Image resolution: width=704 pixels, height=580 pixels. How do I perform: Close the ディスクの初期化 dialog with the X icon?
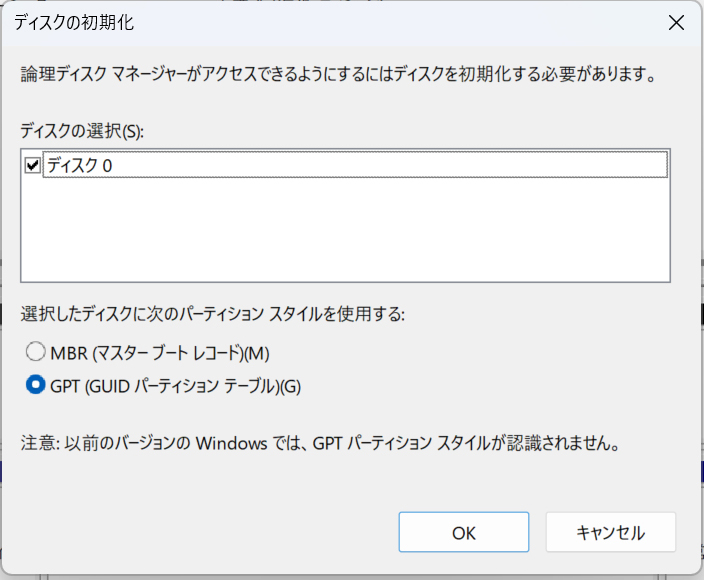676,22
